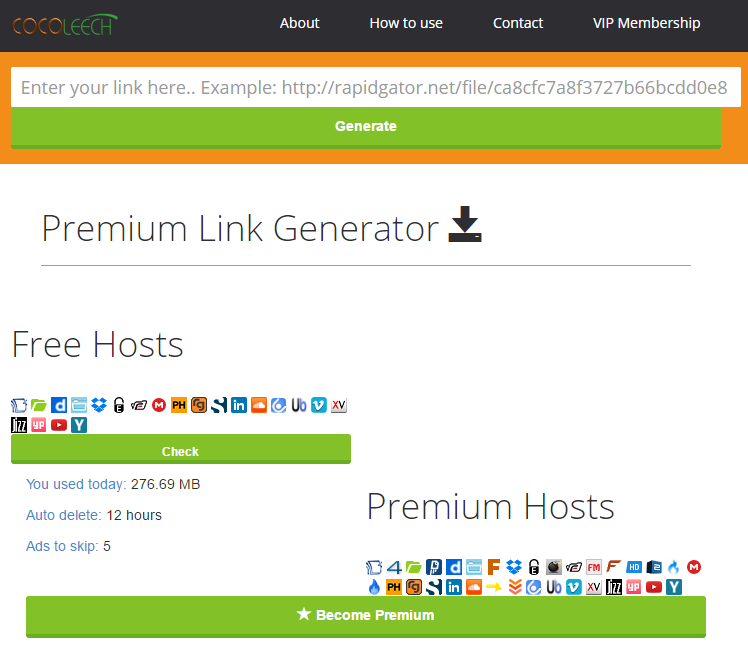
Task: Click the YouTube icon in Free Hosts
Action: [59, 425]
